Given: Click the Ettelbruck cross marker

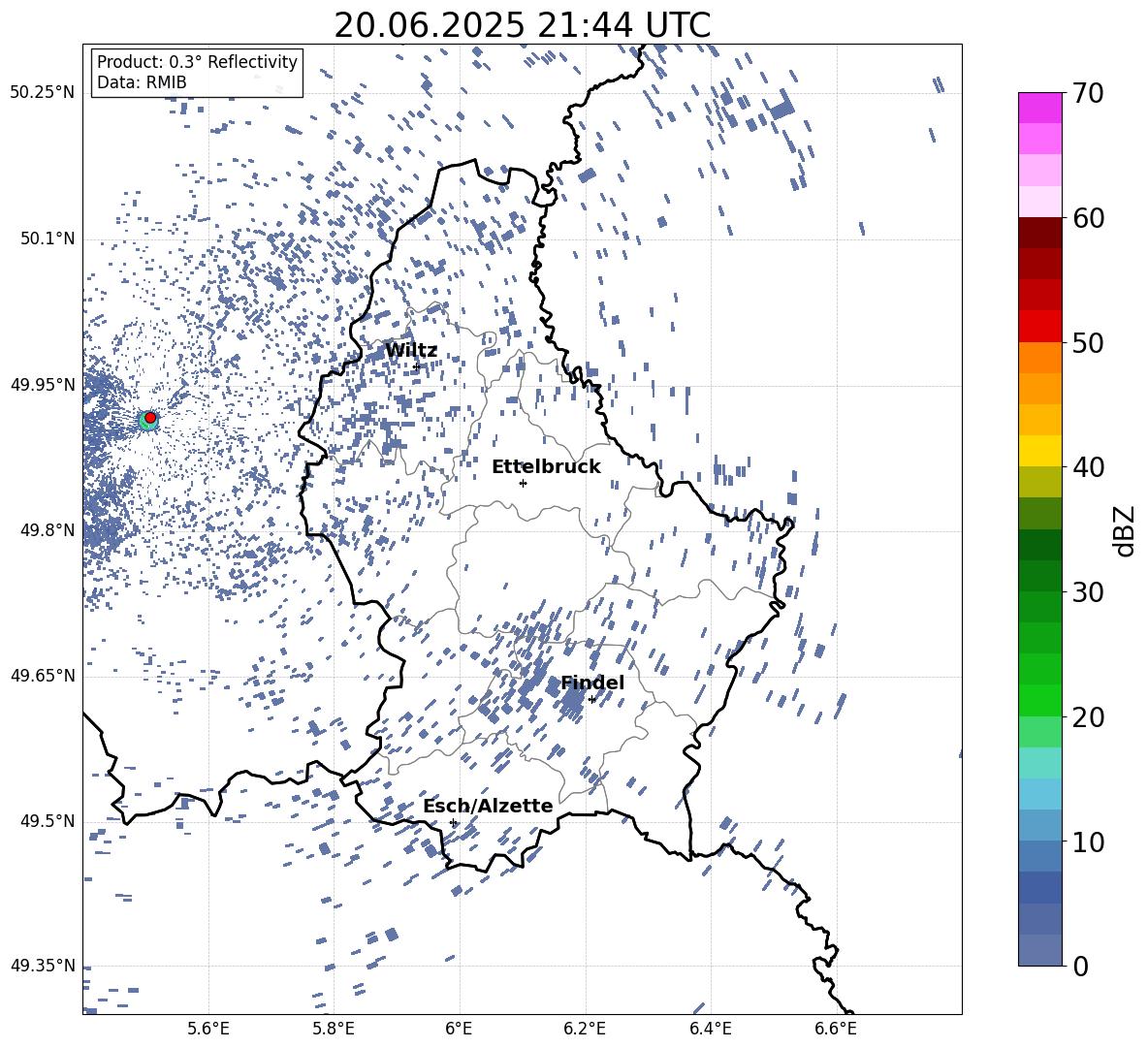Looking at the screenshot, I should click(x=523, y=483).
